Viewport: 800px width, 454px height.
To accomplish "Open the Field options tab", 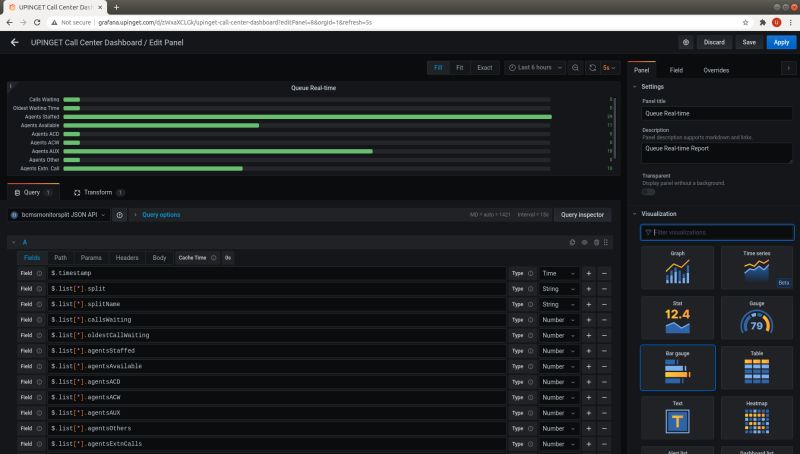I will pyautogui.click(x=676, y=70).
